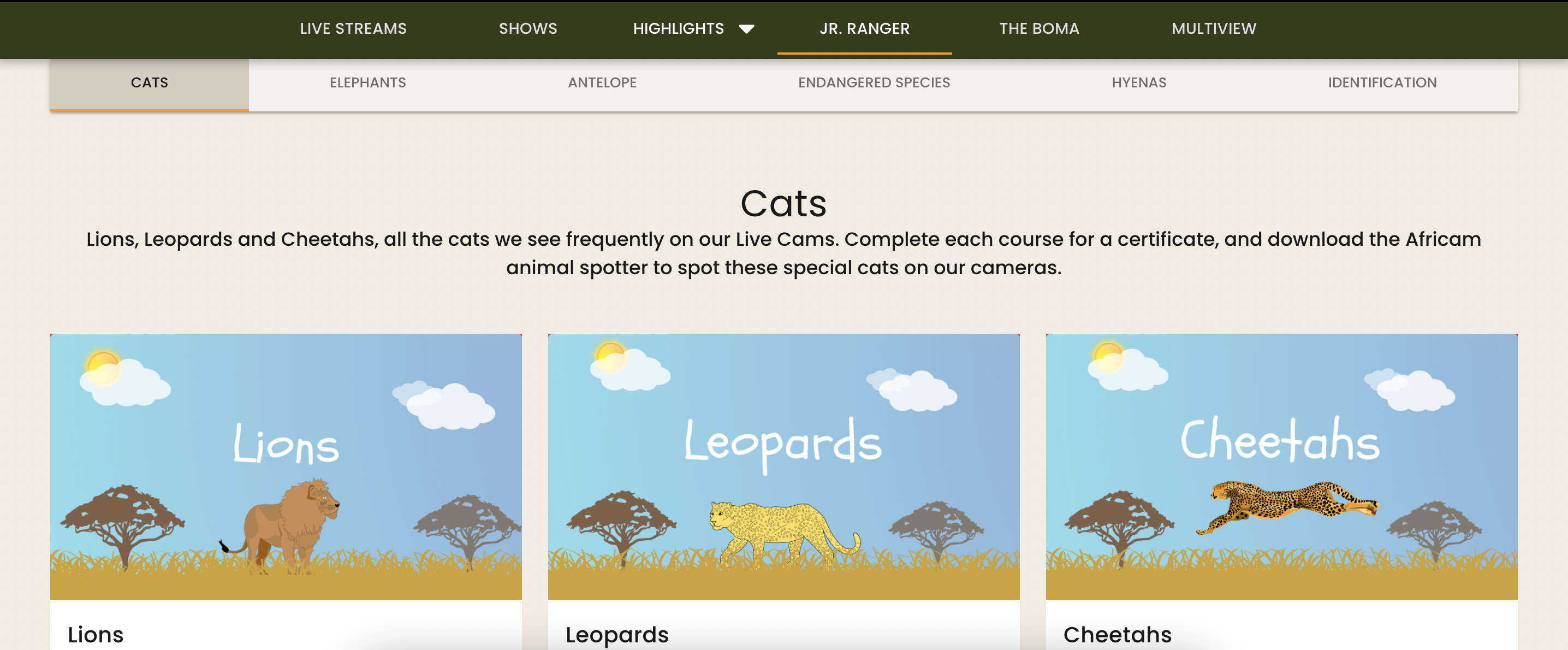Open the Cheetahs course title link
The height and width of the screenshot is (650, 1568).
[1117, 635]
